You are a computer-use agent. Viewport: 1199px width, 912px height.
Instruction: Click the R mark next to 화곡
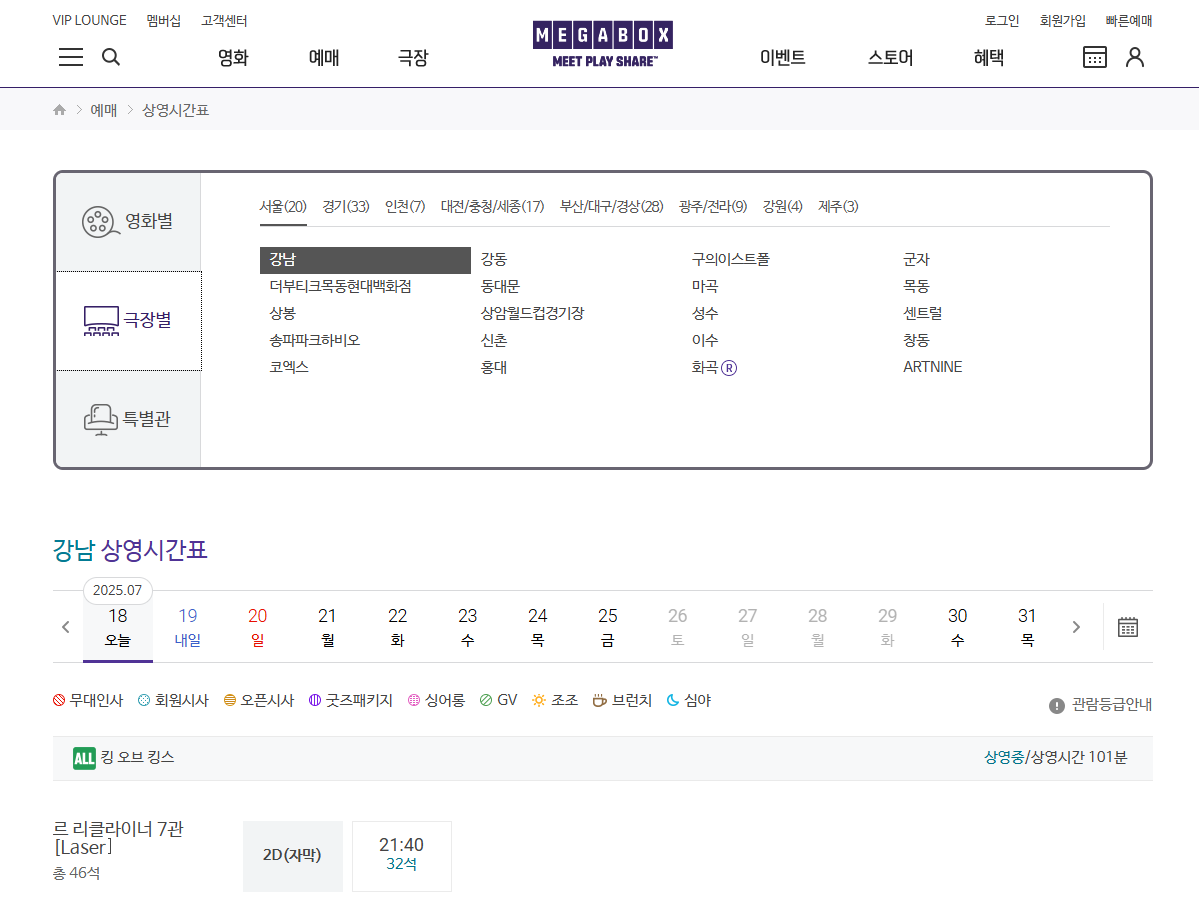pos(729,368)
